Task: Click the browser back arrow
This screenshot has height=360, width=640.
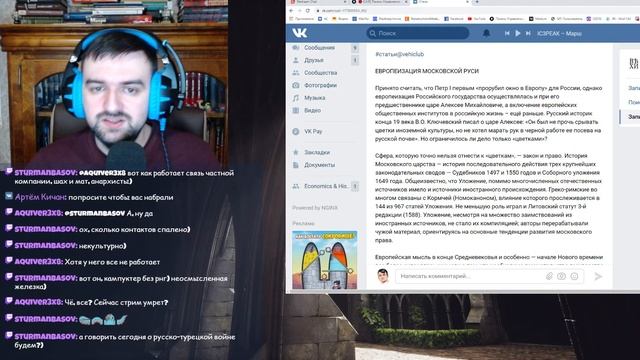Action: [x=291, y=11]
